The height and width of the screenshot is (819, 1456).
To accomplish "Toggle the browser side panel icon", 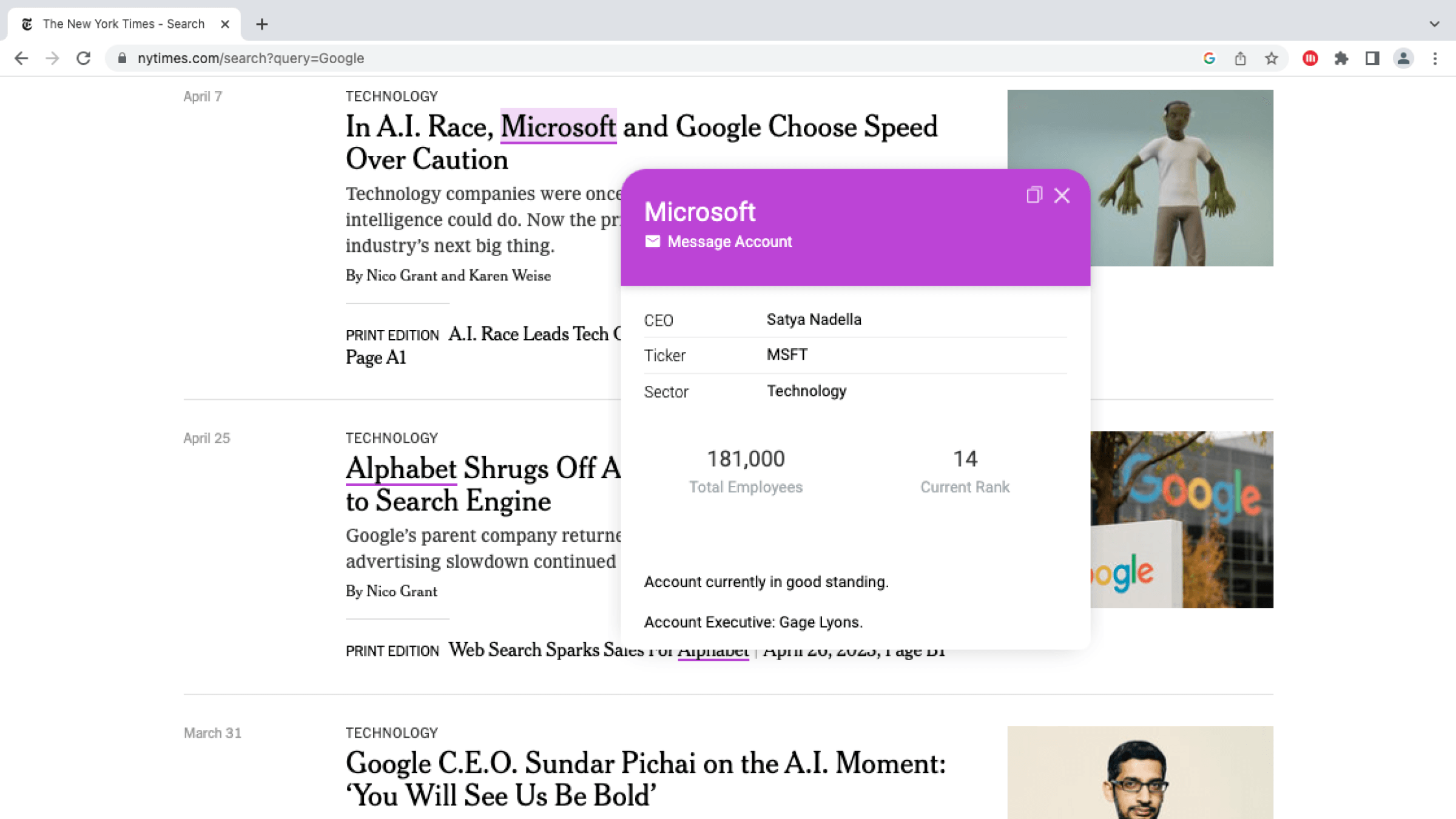I will click(1372, 58).
